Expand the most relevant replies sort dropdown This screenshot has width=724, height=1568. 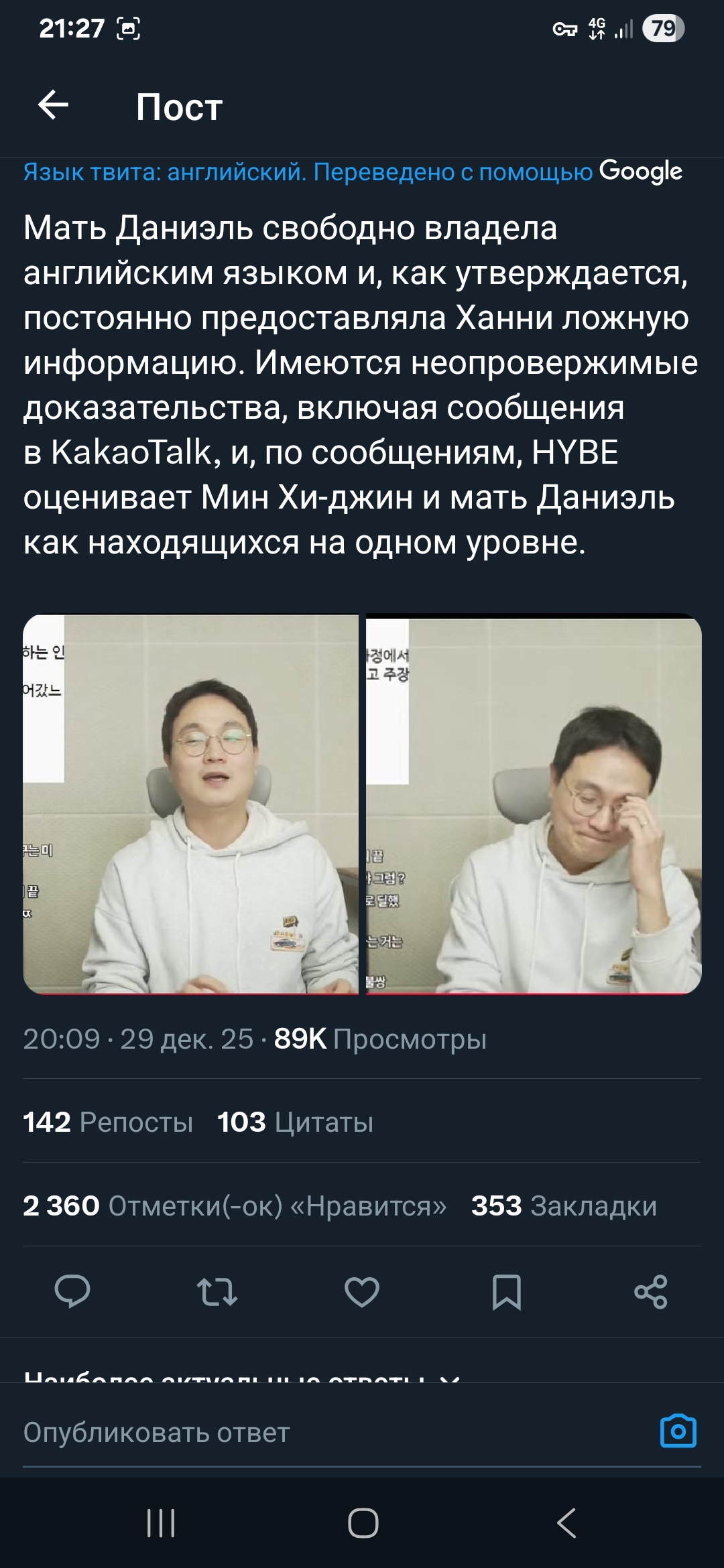pos(241,1376)
